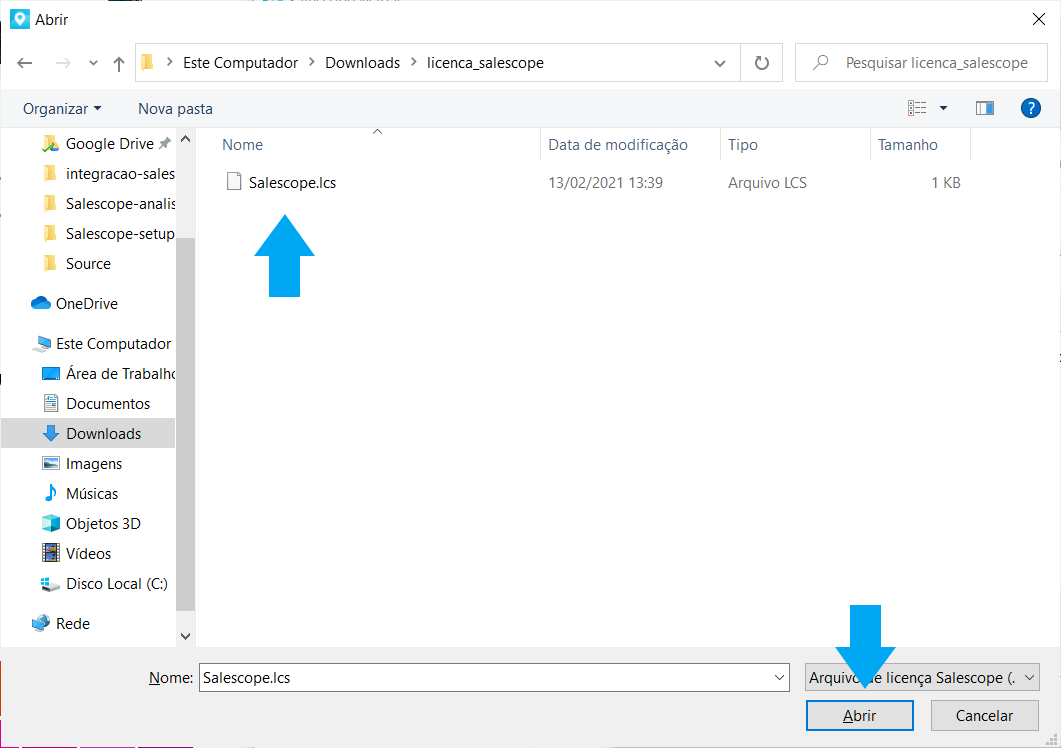Toggle the preview pane
Image resolution: width=1061 pixels, height=748 pixels.
985,108
